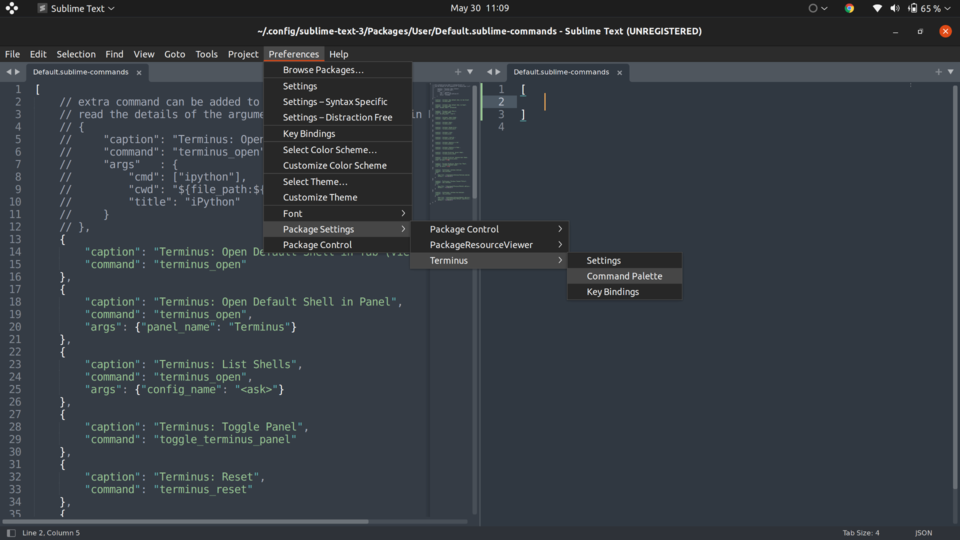Select Browse Packages… from Preferences menu

323,70
